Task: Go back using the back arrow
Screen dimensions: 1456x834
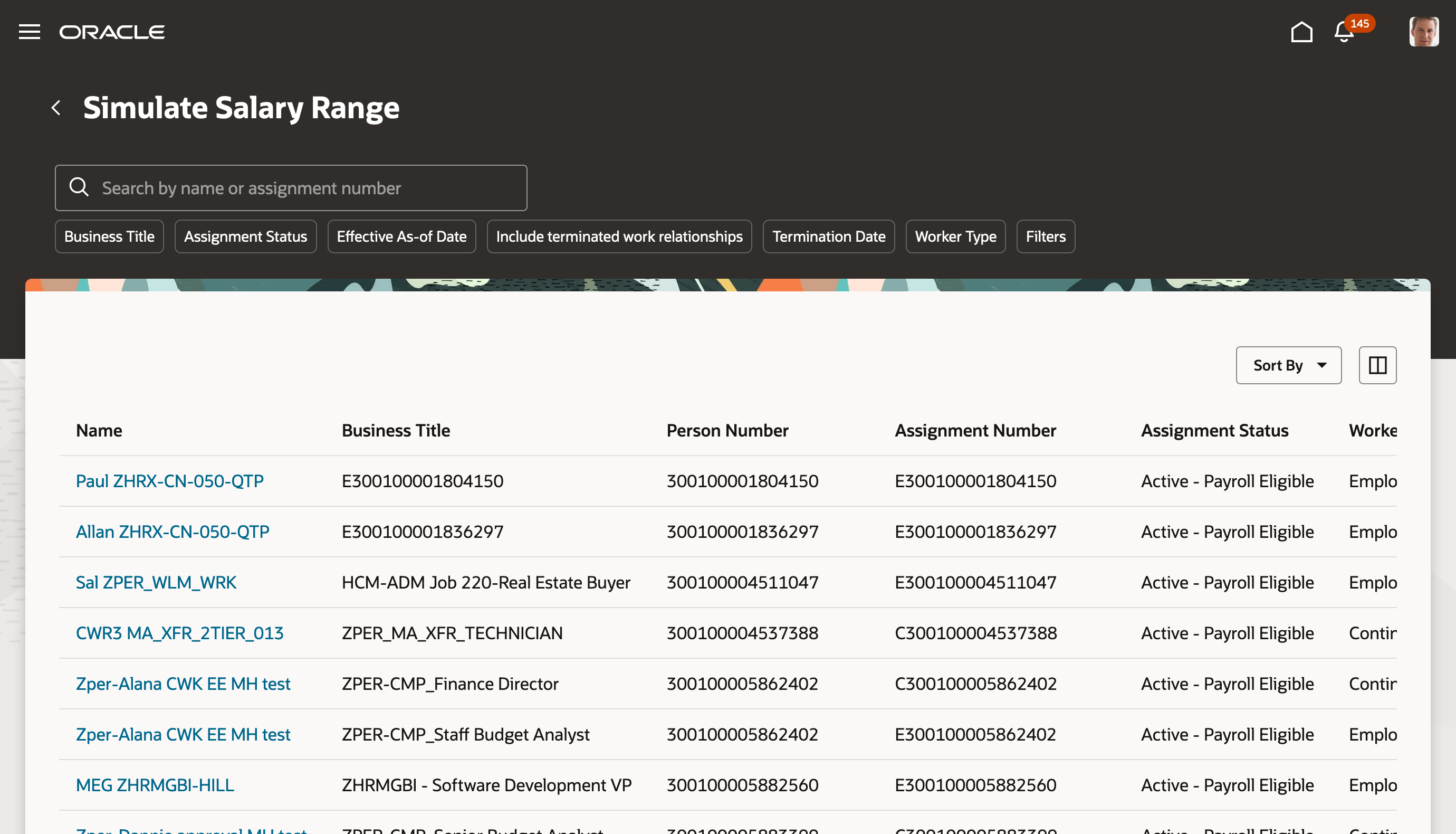Action: 56,108
